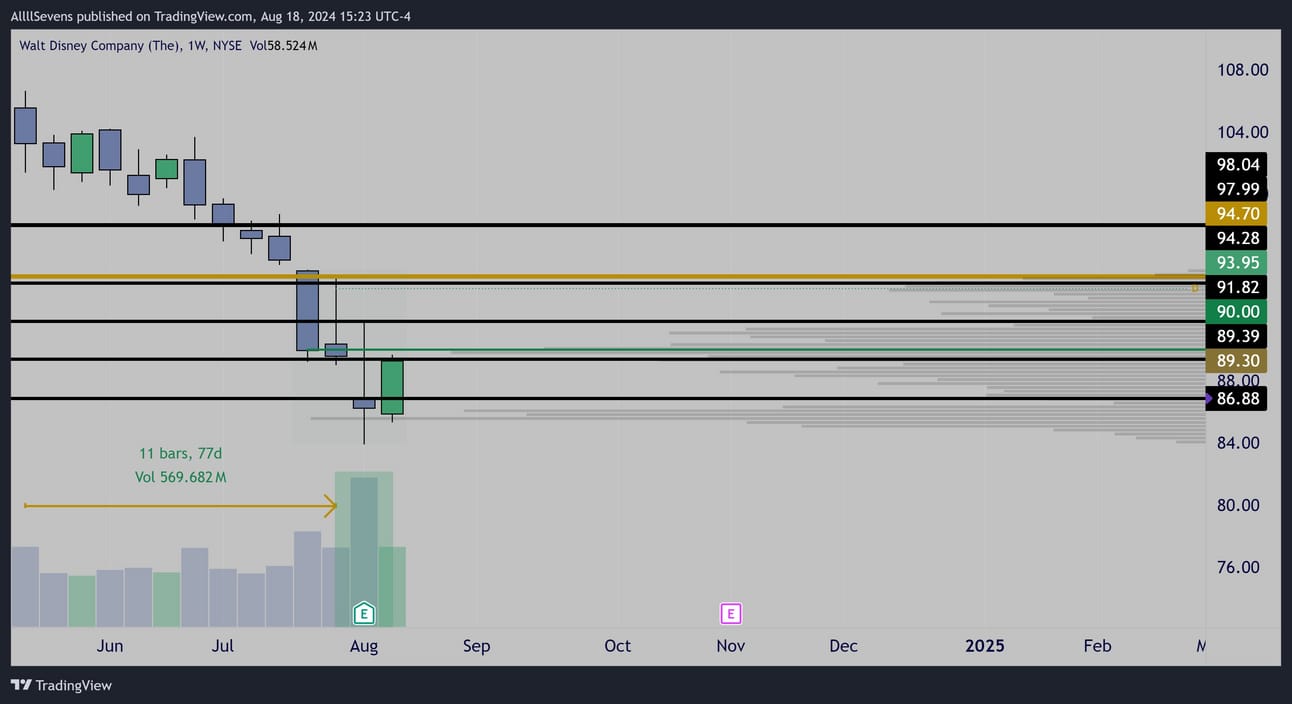The width and height of the screenshot is (1292, 704).
Task: Click the first blue candle at far left
Action: pyautogui.click(x=25, y=126)
